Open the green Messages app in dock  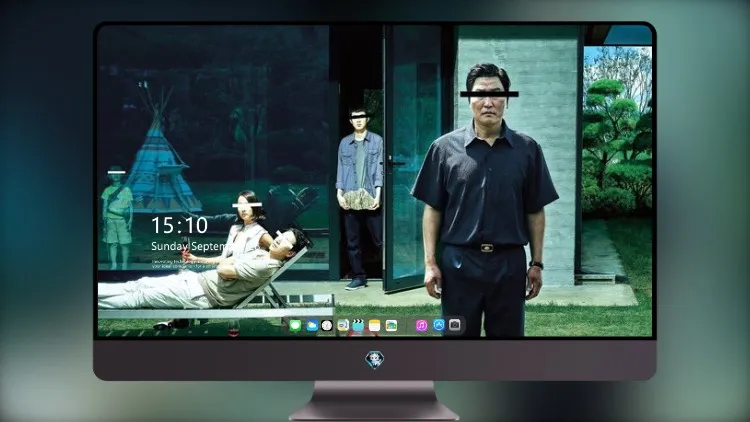(296, 326)
